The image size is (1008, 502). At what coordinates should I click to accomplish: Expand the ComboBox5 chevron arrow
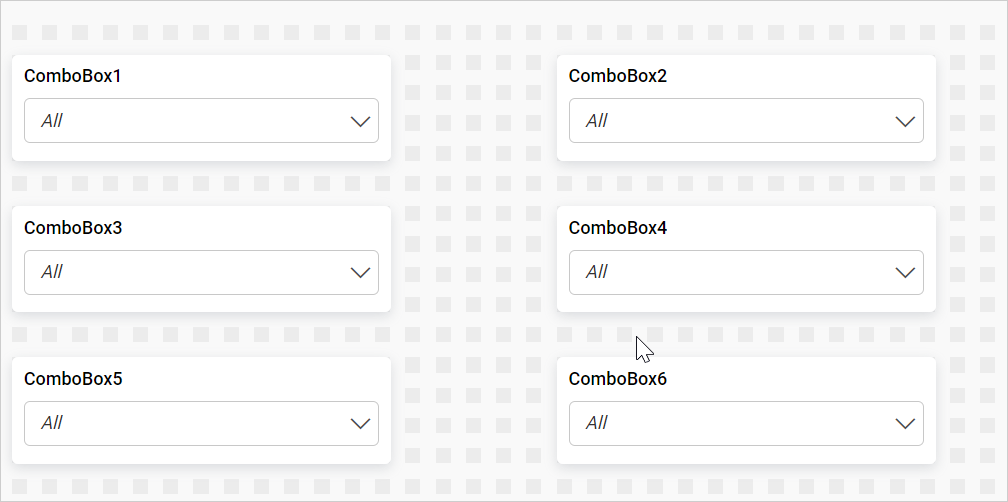pyautogui.click(x=361, y=424)
